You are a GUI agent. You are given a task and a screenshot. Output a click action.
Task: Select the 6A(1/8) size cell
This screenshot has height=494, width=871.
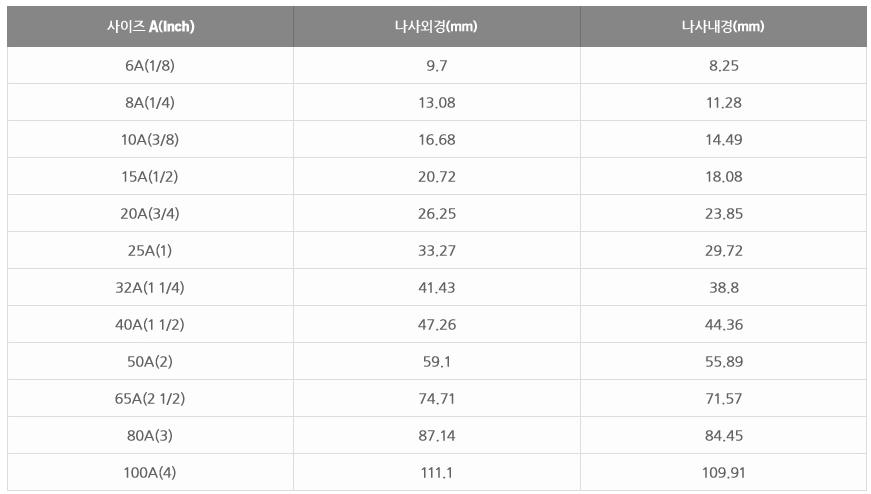tap(150, 66)
